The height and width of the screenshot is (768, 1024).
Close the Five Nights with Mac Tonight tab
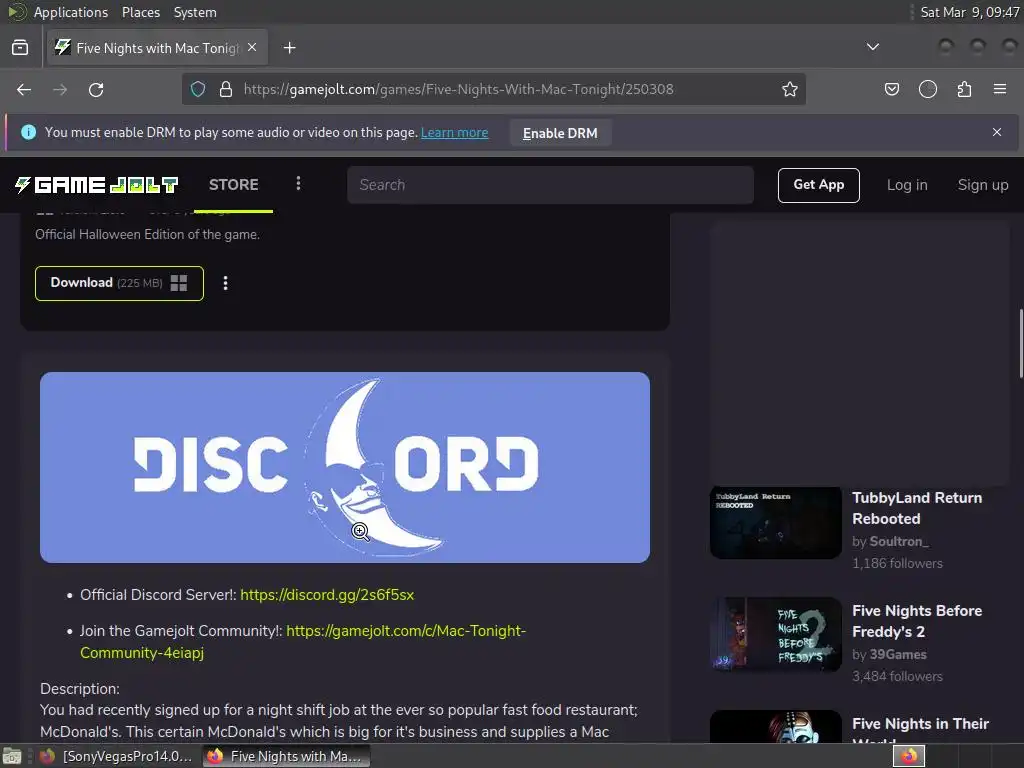pyautogui.click(x=252, y=48)
